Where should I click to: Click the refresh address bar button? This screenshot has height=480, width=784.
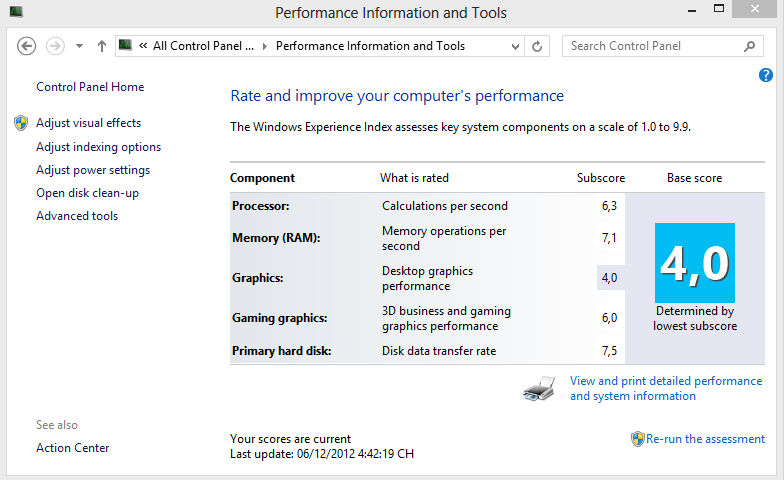537,46
